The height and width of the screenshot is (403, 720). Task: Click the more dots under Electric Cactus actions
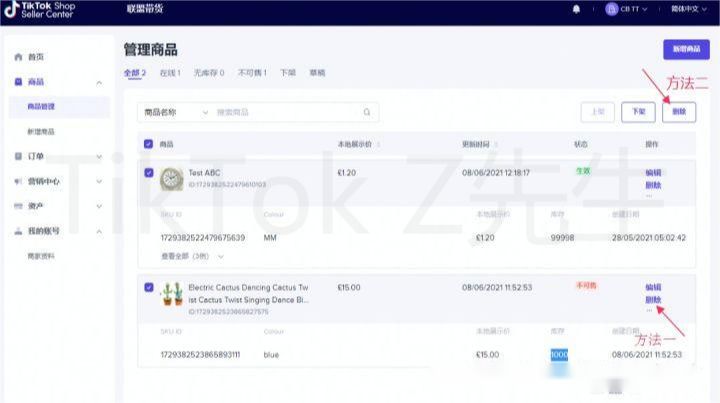point(649,310)
